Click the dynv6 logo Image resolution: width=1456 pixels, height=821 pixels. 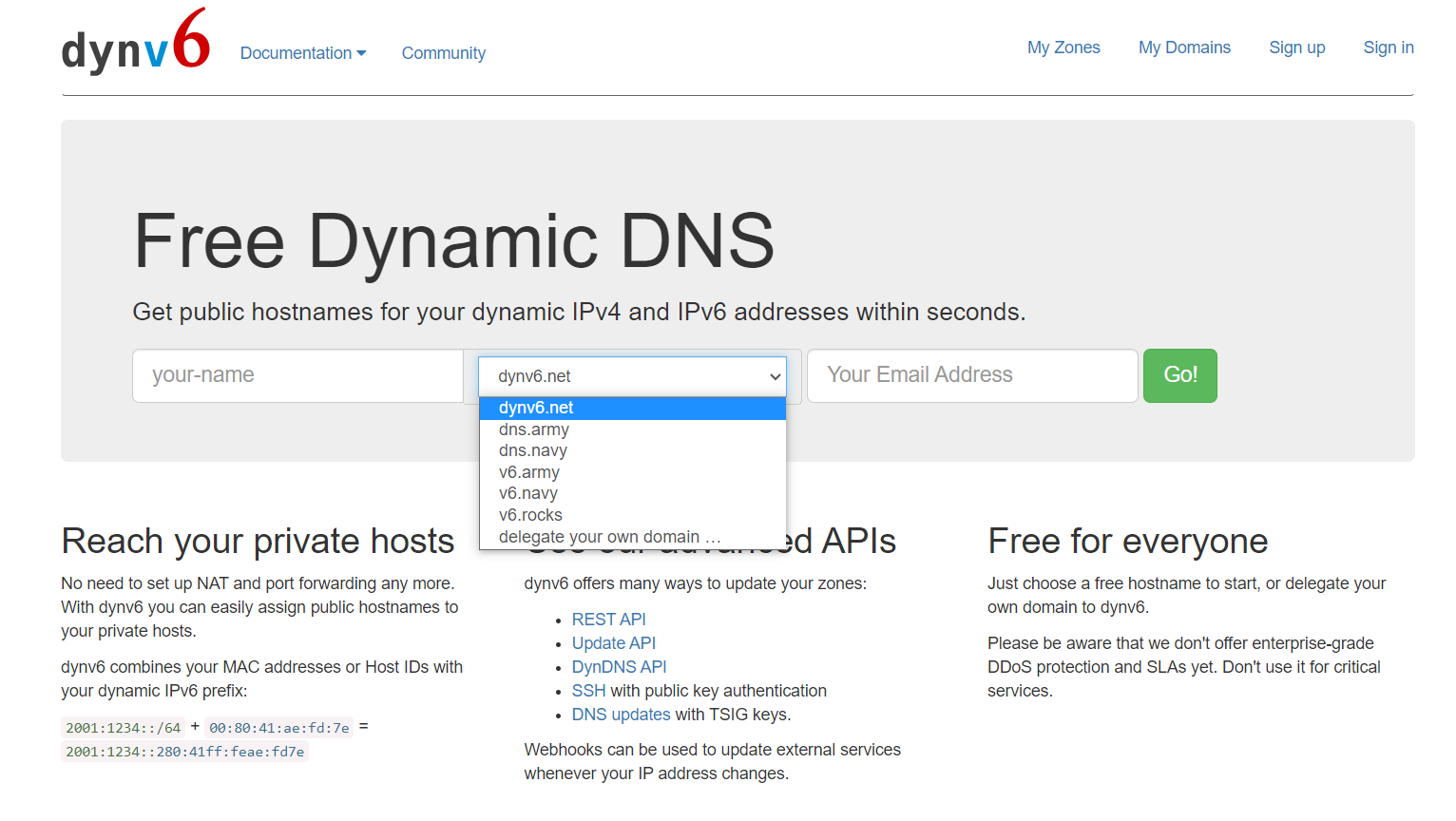coord(135,43)
